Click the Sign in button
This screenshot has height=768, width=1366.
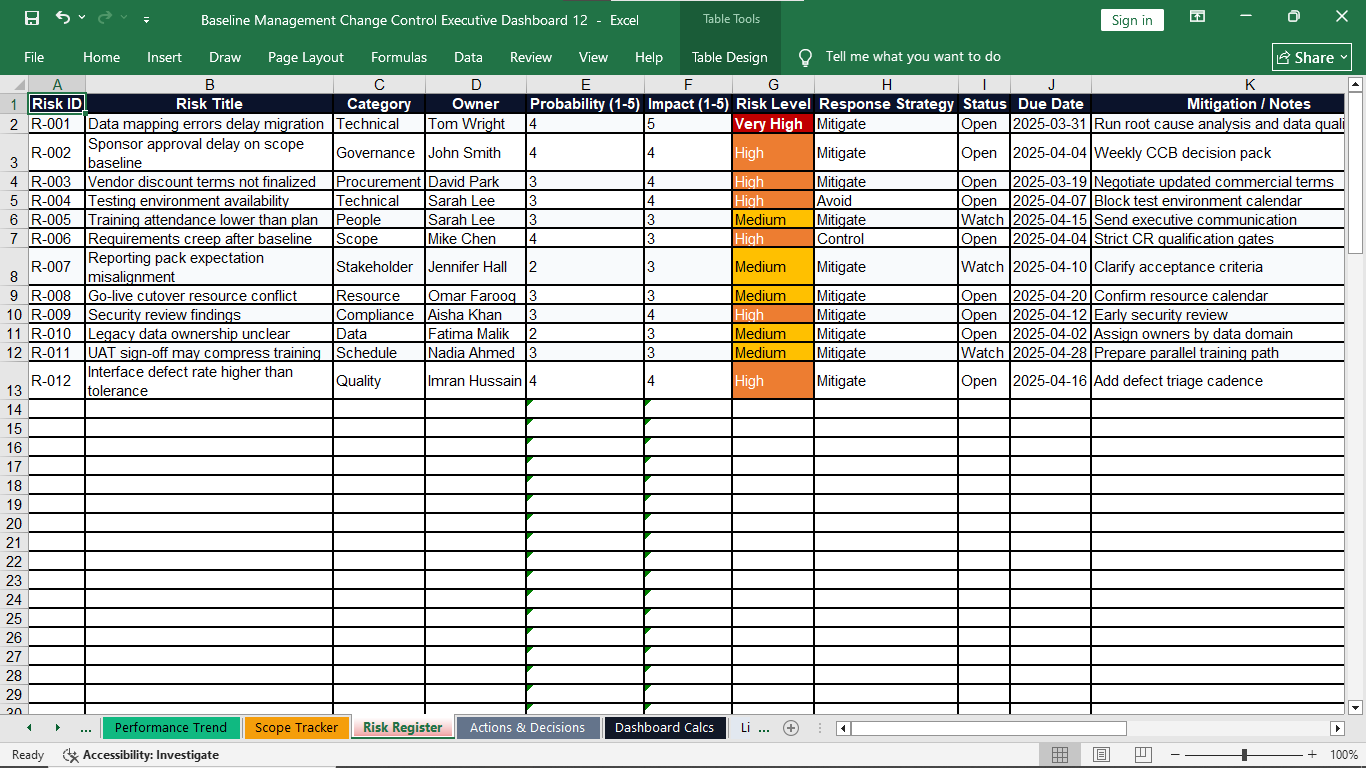1132,20
